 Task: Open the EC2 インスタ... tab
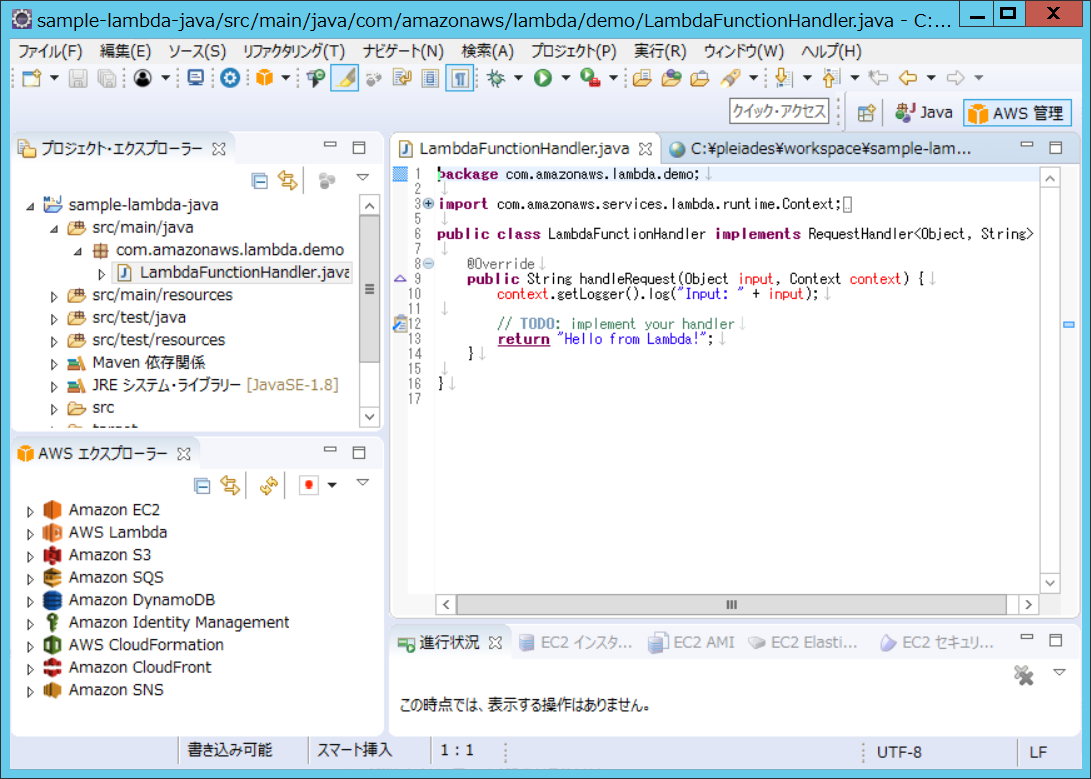tap(575, 642)
